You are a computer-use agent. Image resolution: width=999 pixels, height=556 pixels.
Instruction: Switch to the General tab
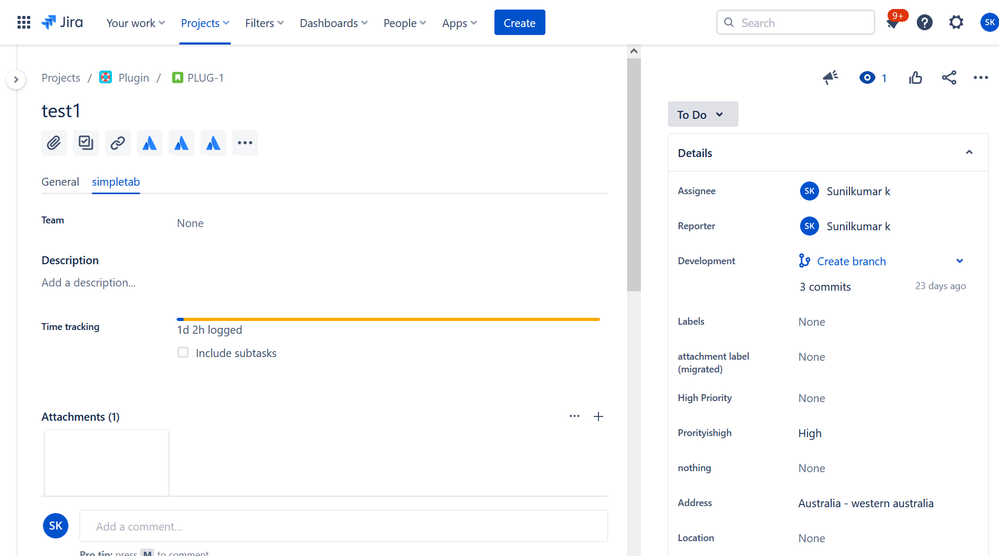61,182
